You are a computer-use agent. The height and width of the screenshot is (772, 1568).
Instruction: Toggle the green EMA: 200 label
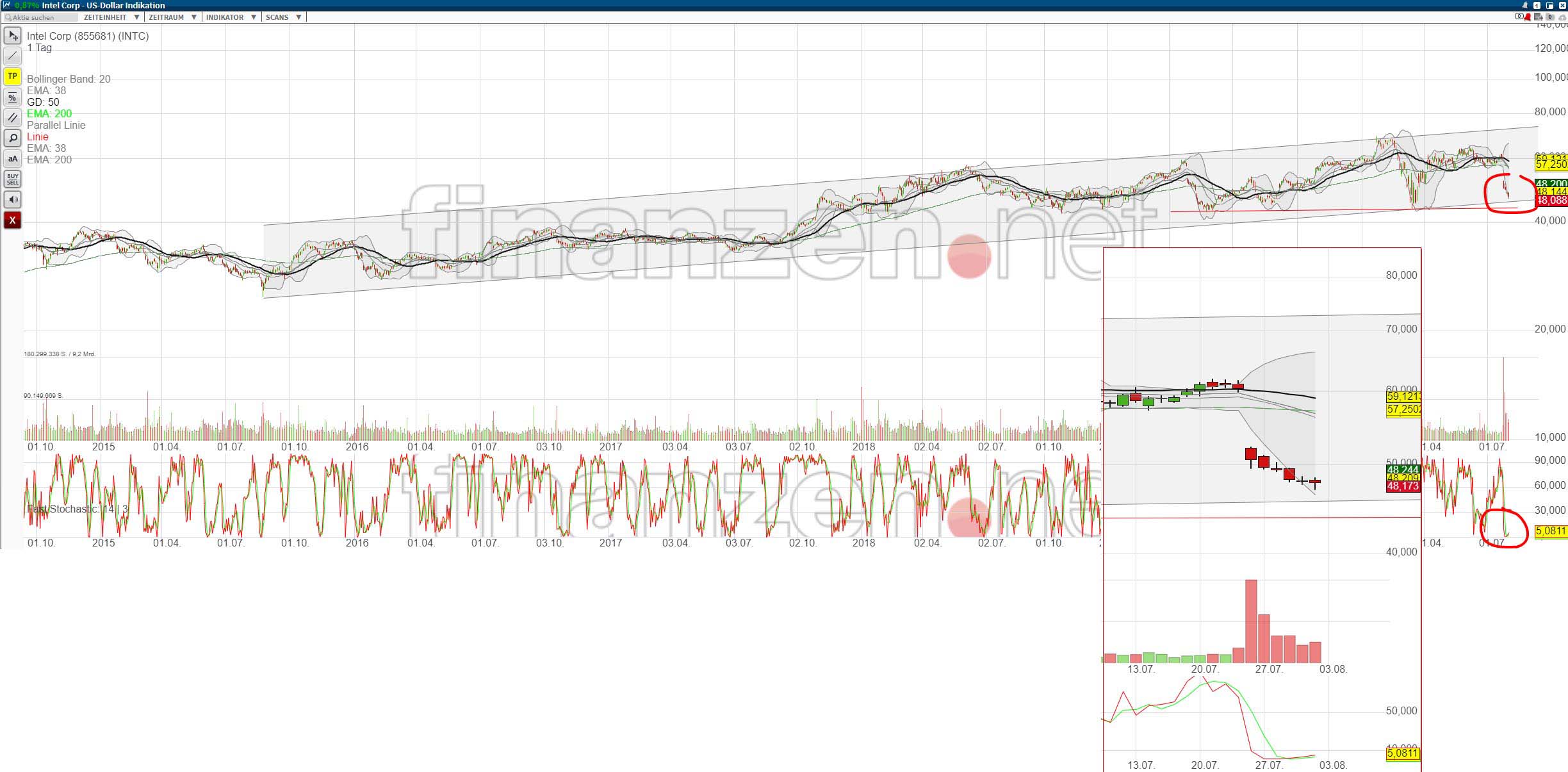point(49,113)
